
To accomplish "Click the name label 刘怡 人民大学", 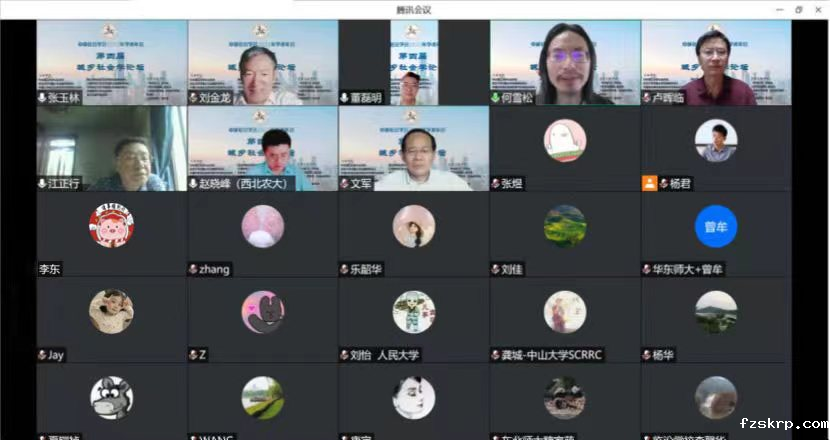I will pyautogui.click(x=384, y=355).
